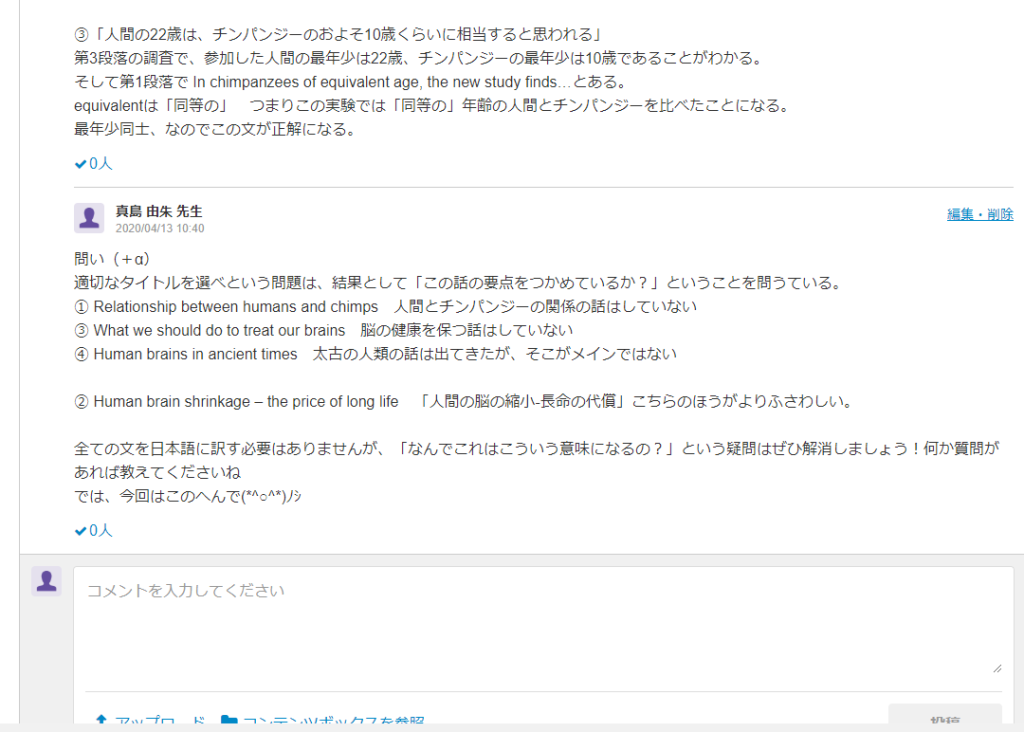Focus the コメントを入力してください comment field
Screen dimensions: 1024x732
(540, 620)
